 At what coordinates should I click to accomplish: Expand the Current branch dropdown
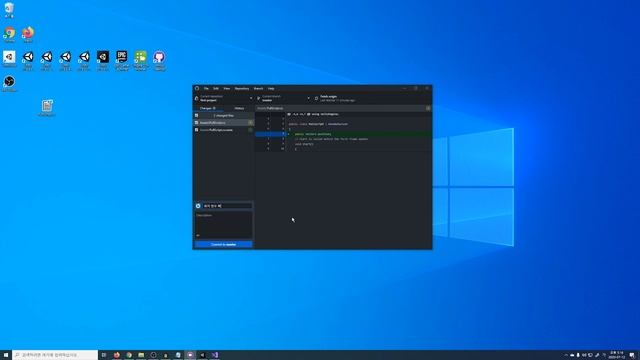(x=284, y=98)
